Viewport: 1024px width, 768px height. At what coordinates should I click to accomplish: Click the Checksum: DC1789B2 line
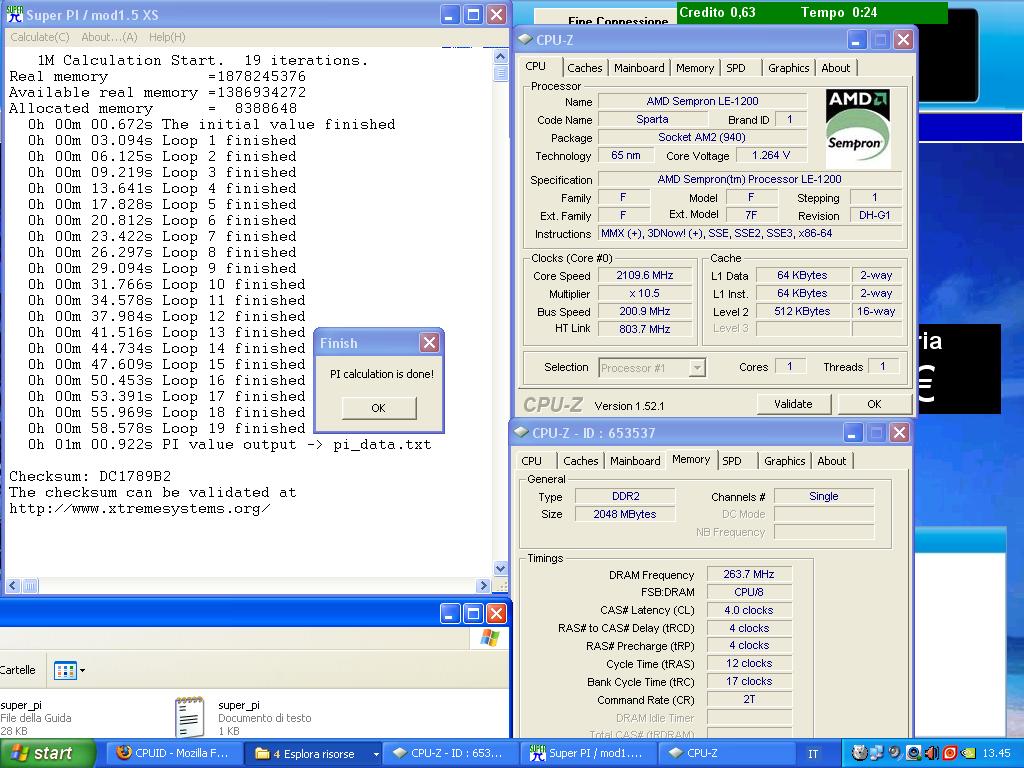[90, 476]
